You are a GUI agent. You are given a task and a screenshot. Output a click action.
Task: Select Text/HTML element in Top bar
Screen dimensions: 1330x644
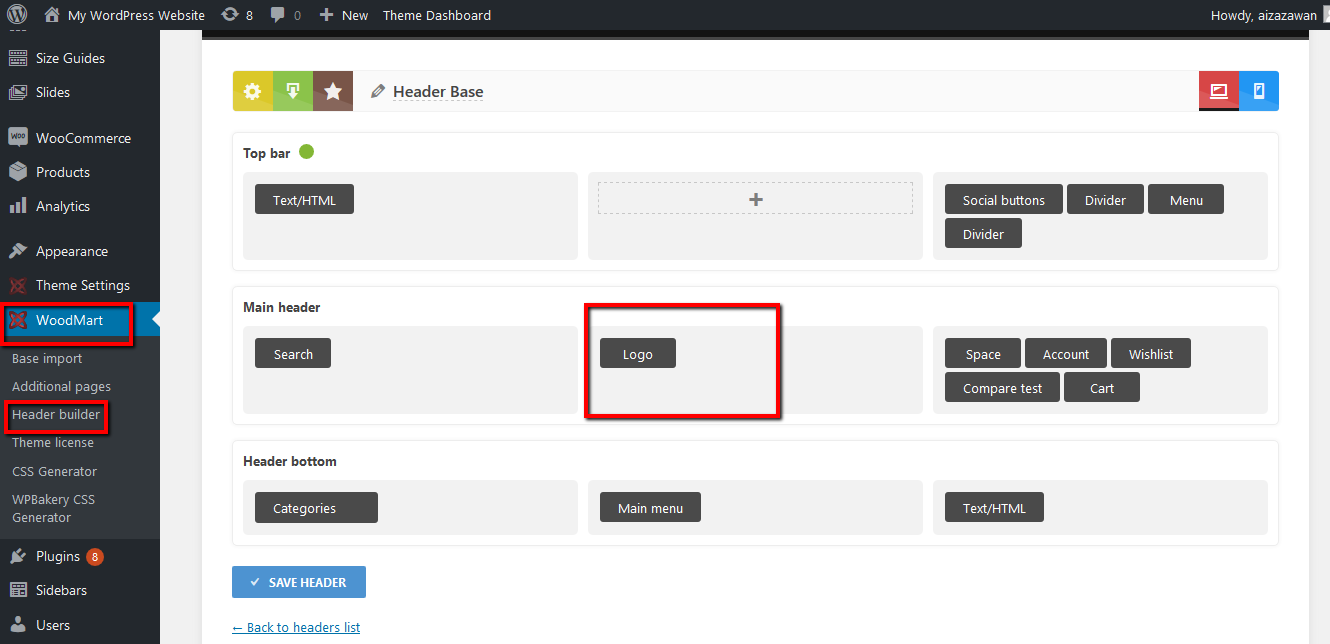304,200
